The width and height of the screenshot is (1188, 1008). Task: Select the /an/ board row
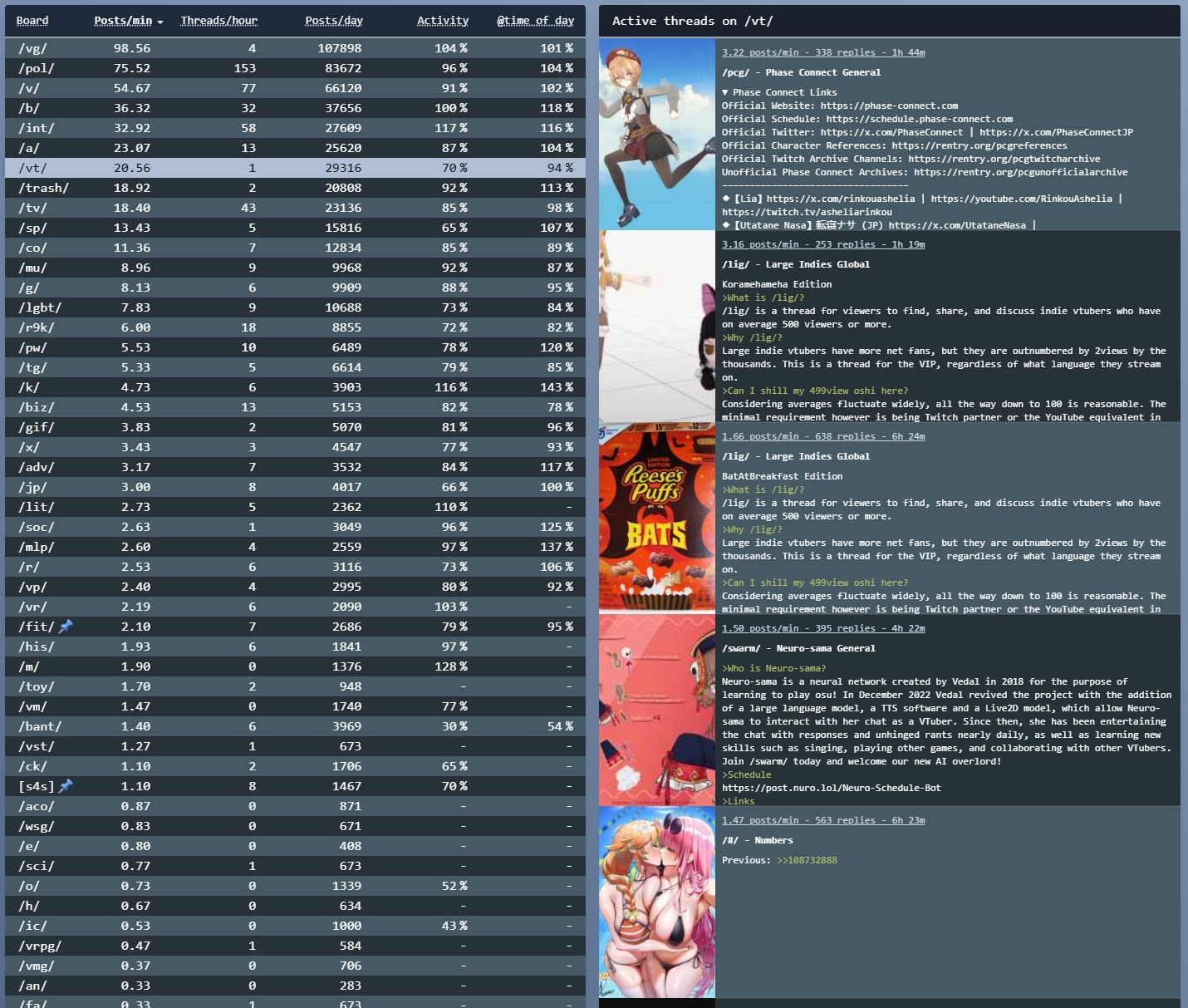[295, 986]
